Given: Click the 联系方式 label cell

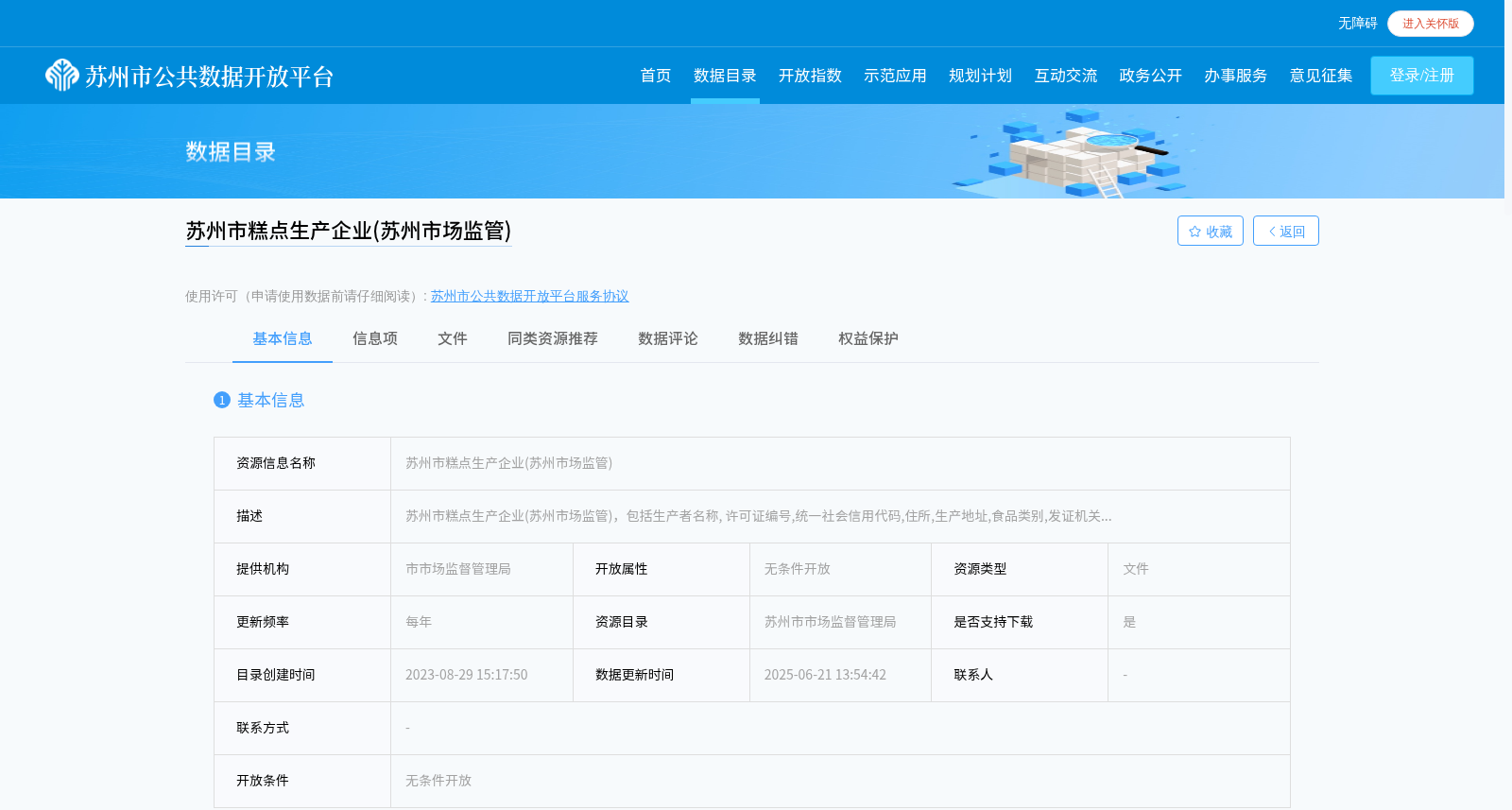Looking at the screenshot, I should click(x=302, y=728).
